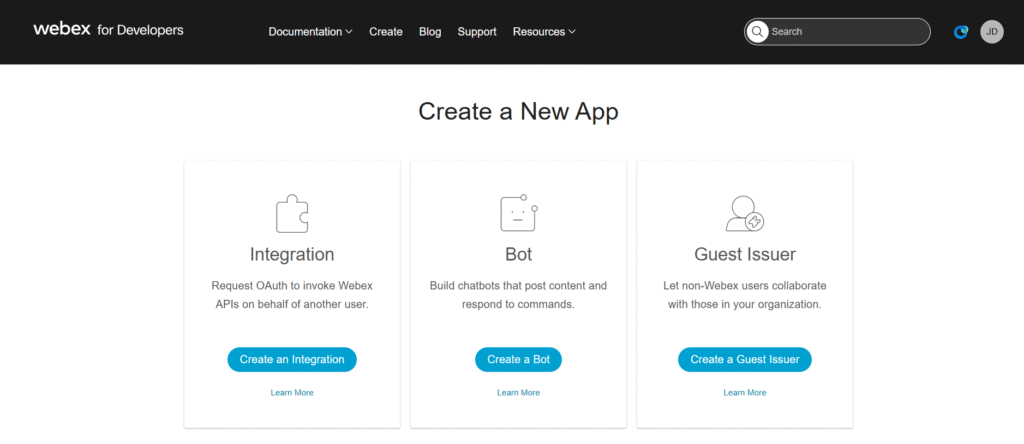
Task: Open Learn More under Bot
Action: (519, 392)
